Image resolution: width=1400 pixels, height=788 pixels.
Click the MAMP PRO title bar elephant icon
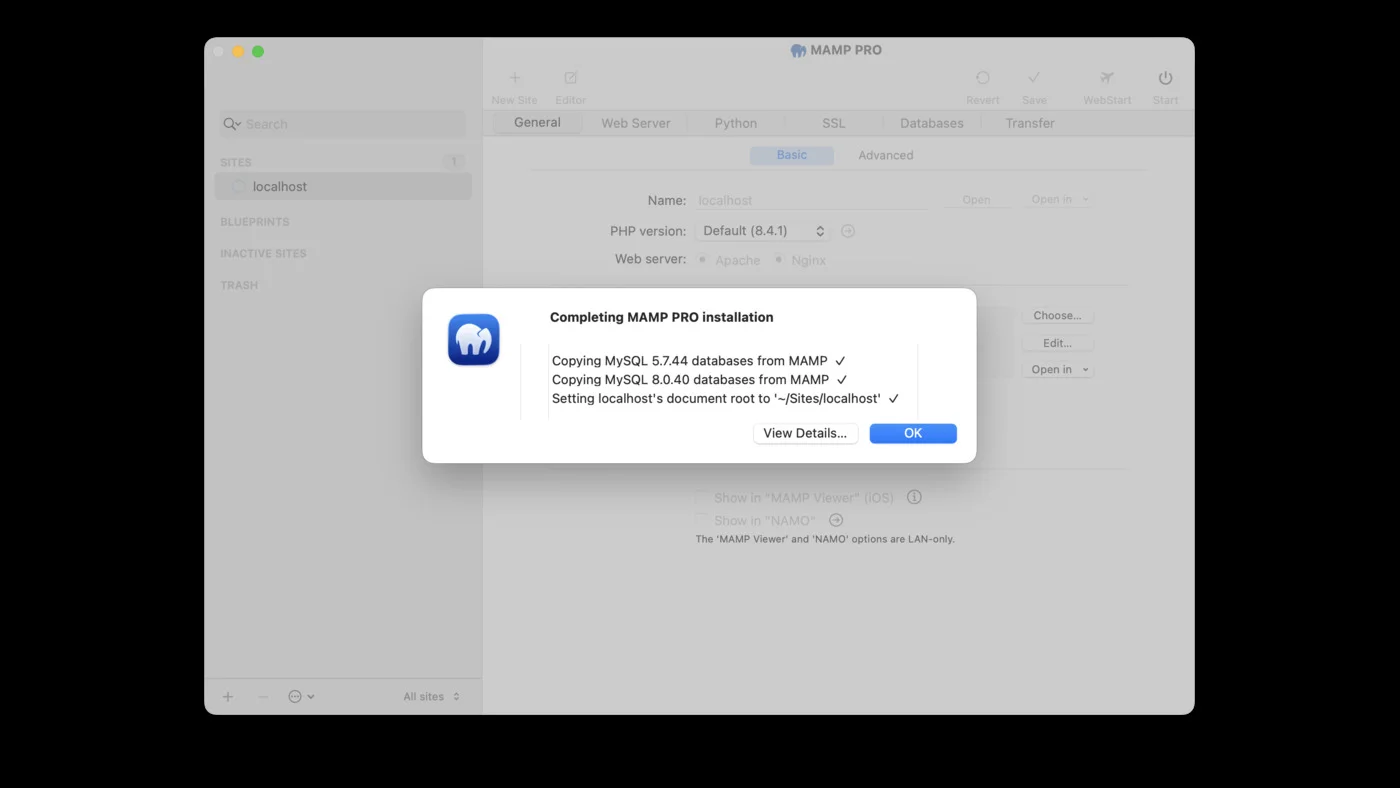[798, 51]
